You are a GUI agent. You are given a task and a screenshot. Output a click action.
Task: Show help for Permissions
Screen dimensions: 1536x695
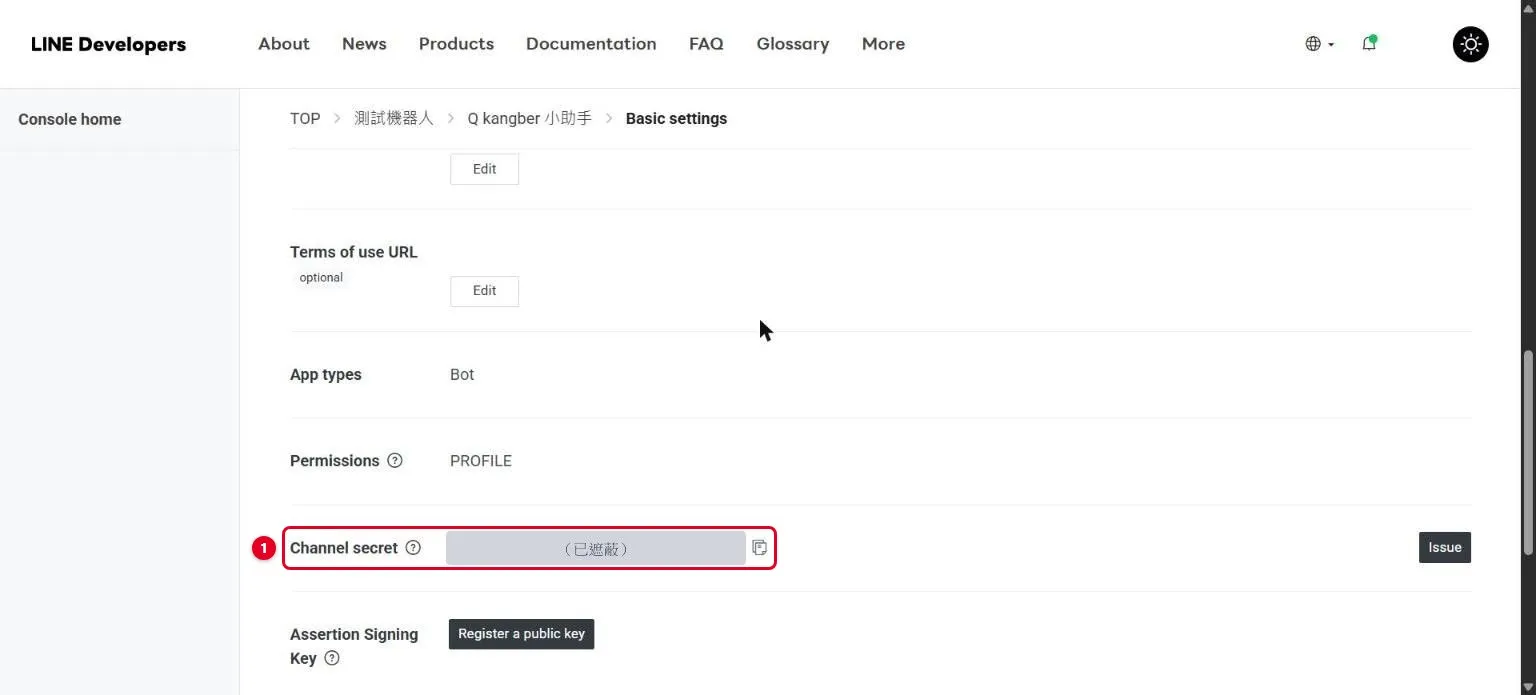(x=395, y=461)
